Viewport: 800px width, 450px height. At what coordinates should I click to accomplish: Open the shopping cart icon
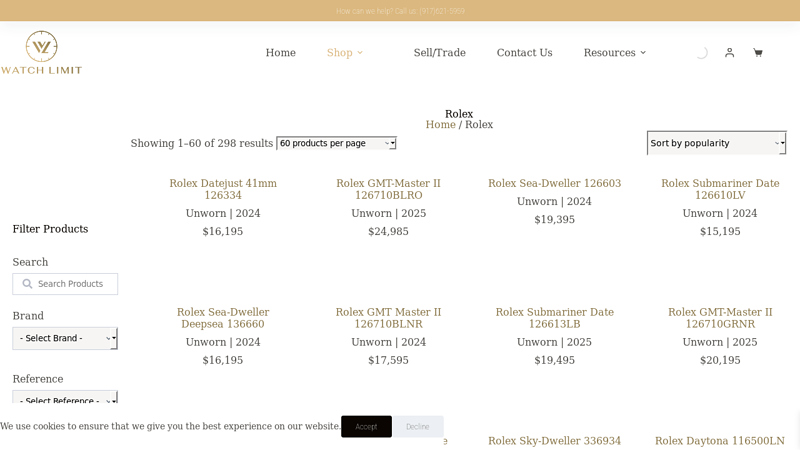757,53
